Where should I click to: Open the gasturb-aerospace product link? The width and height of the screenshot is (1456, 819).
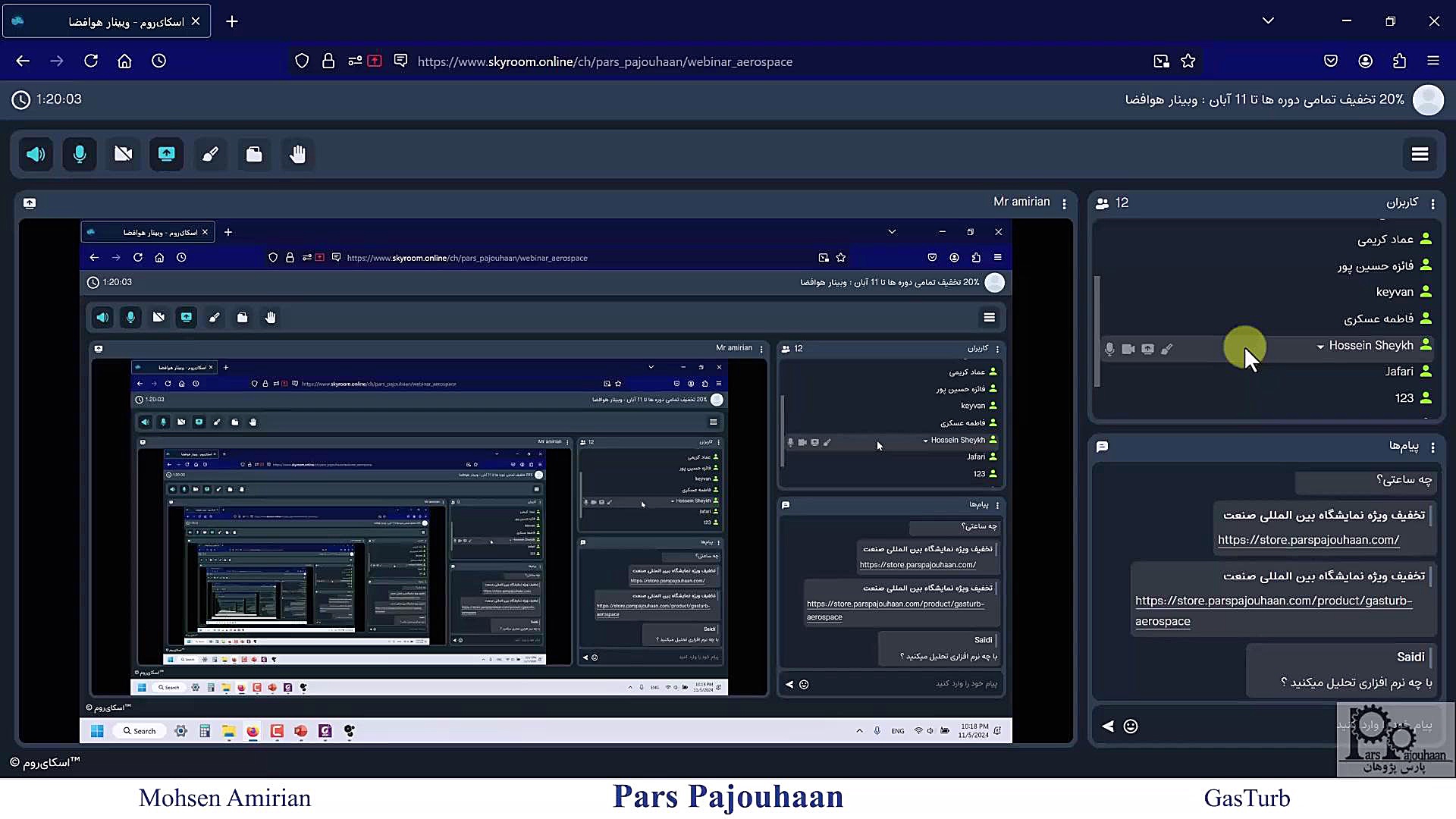(x=1273, y=601)
